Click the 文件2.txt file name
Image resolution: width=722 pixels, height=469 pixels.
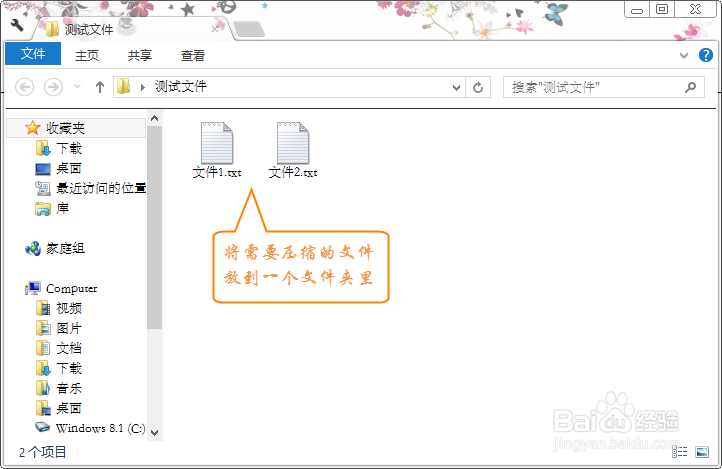tap(293, 173)
